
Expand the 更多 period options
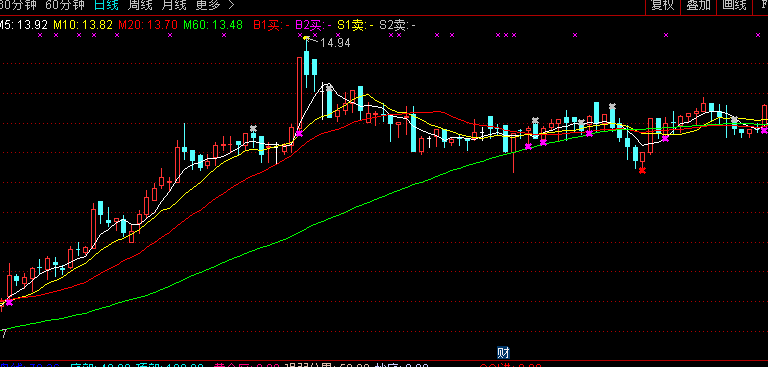[x=215, y=5]
